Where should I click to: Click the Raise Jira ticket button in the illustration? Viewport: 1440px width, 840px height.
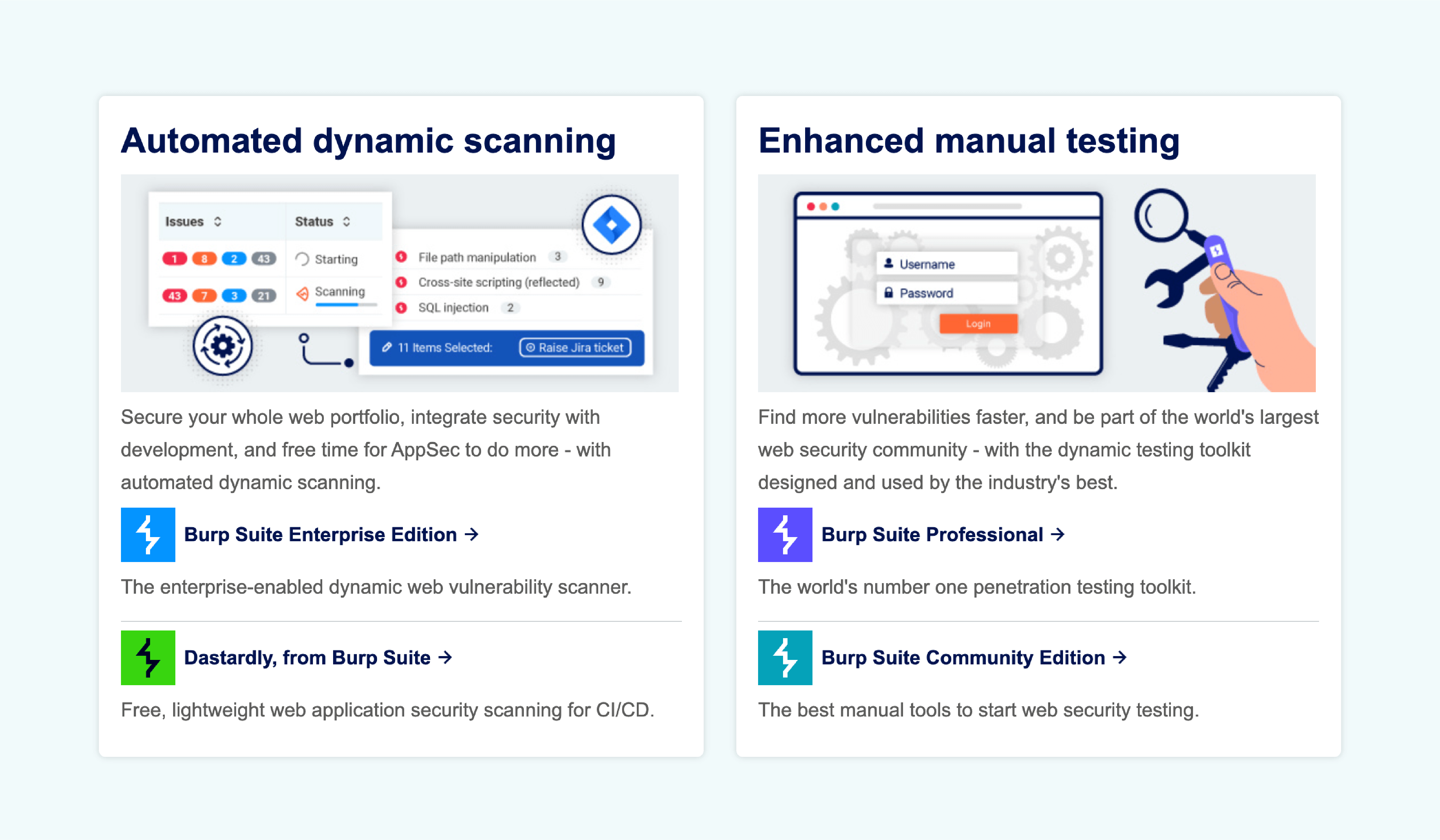coord(575,347)
